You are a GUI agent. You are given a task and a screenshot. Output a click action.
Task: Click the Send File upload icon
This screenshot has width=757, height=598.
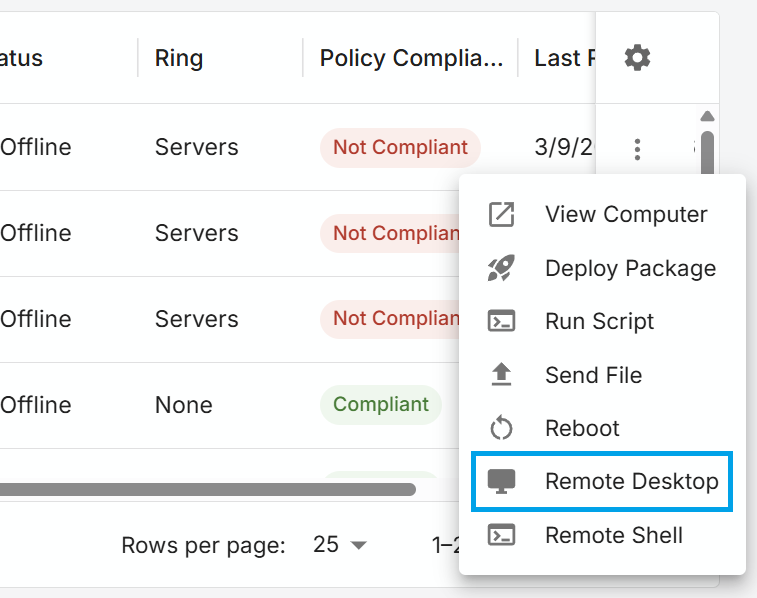(x=501, y=375)
